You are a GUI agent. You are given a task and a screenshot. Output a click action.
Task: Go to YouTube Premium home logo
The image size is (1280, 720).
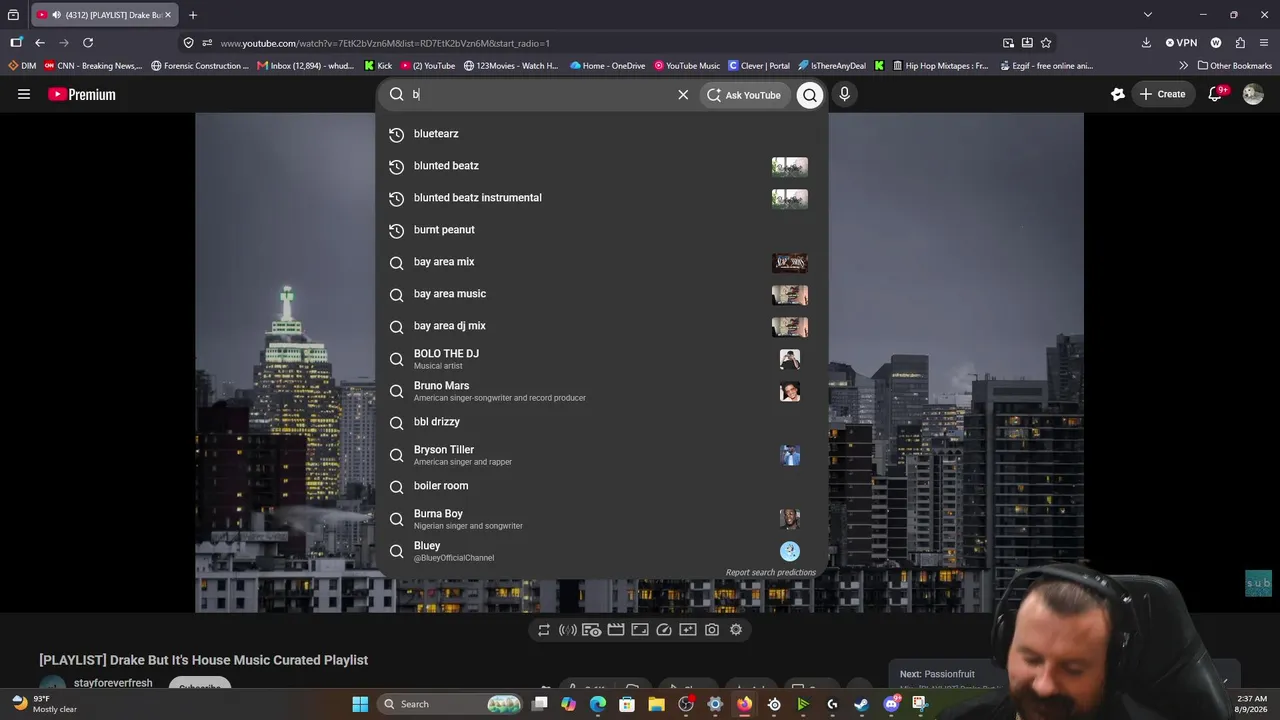(82, 94)
